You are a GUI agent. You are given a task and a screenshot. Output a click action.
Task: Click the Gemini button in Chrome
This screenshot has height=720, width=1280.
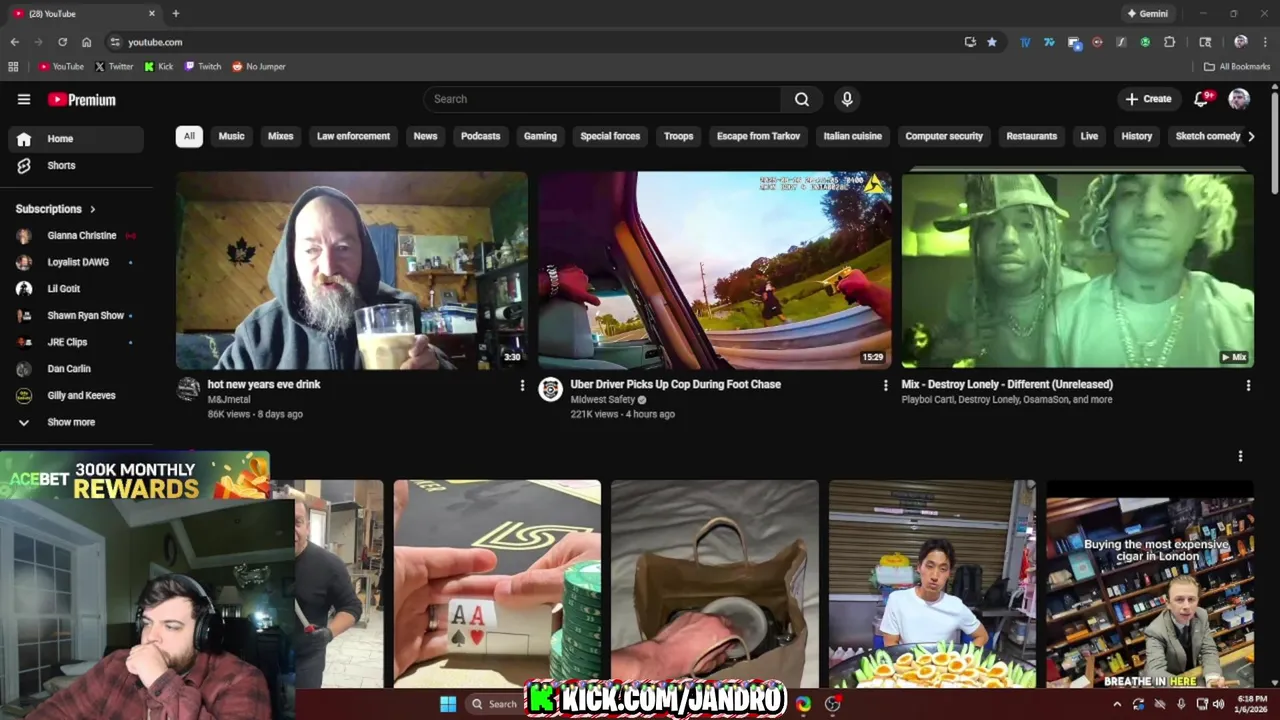[1148, 13]
